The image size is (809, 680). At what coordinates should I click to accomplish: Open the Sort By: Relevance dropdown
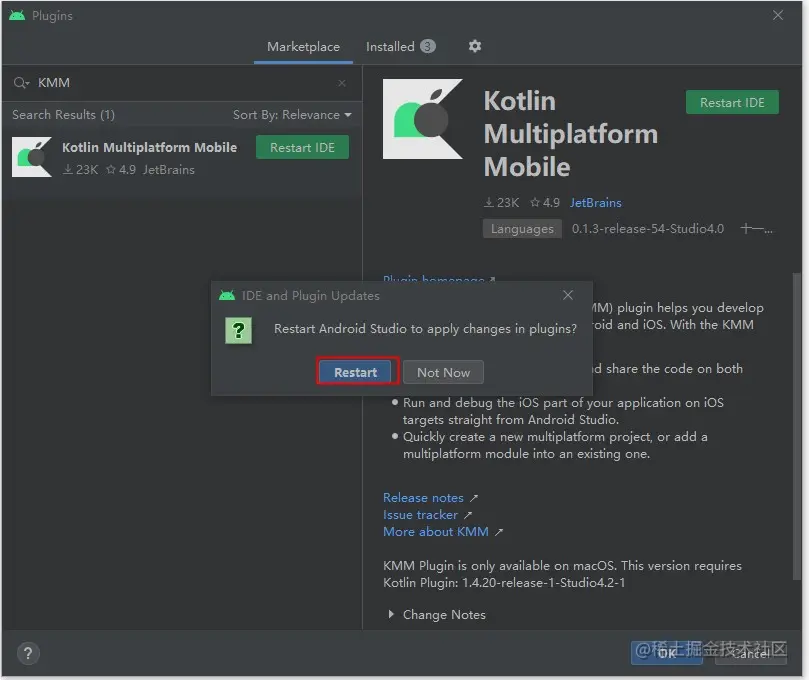(292, 115)
